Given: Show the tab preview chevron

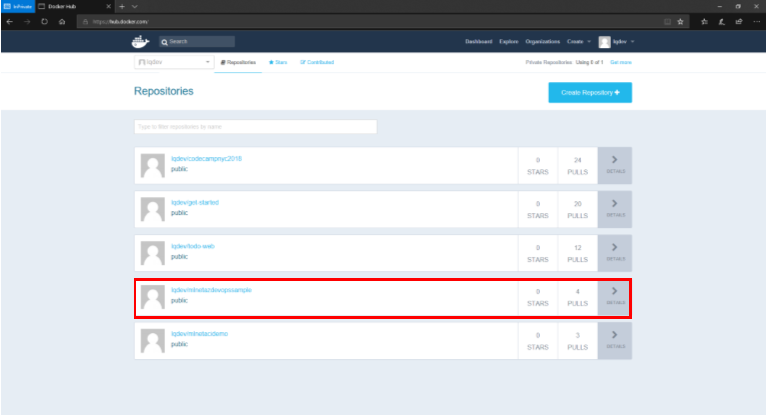Looking at the screenshot, I should (x=135, y=6).
